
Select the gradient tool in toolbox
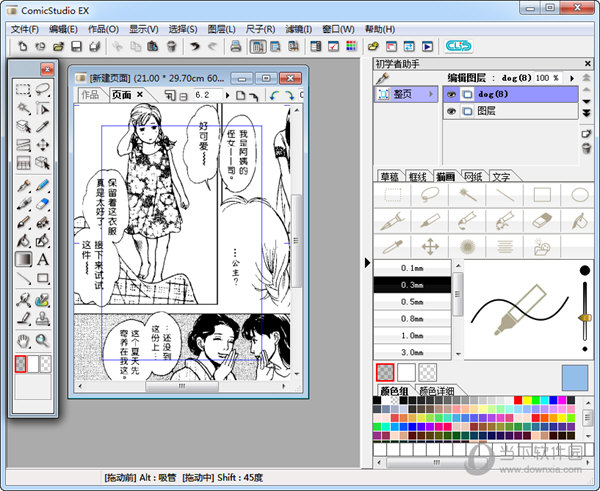(23, 259)
